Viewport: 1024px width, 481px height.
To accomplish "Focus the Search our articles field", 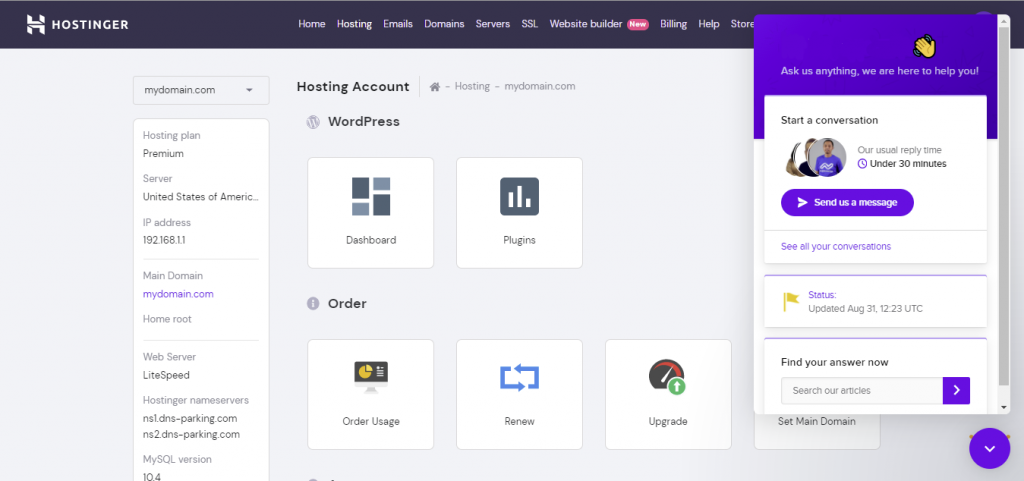I will pyautogui.click(x=862, y=390).
